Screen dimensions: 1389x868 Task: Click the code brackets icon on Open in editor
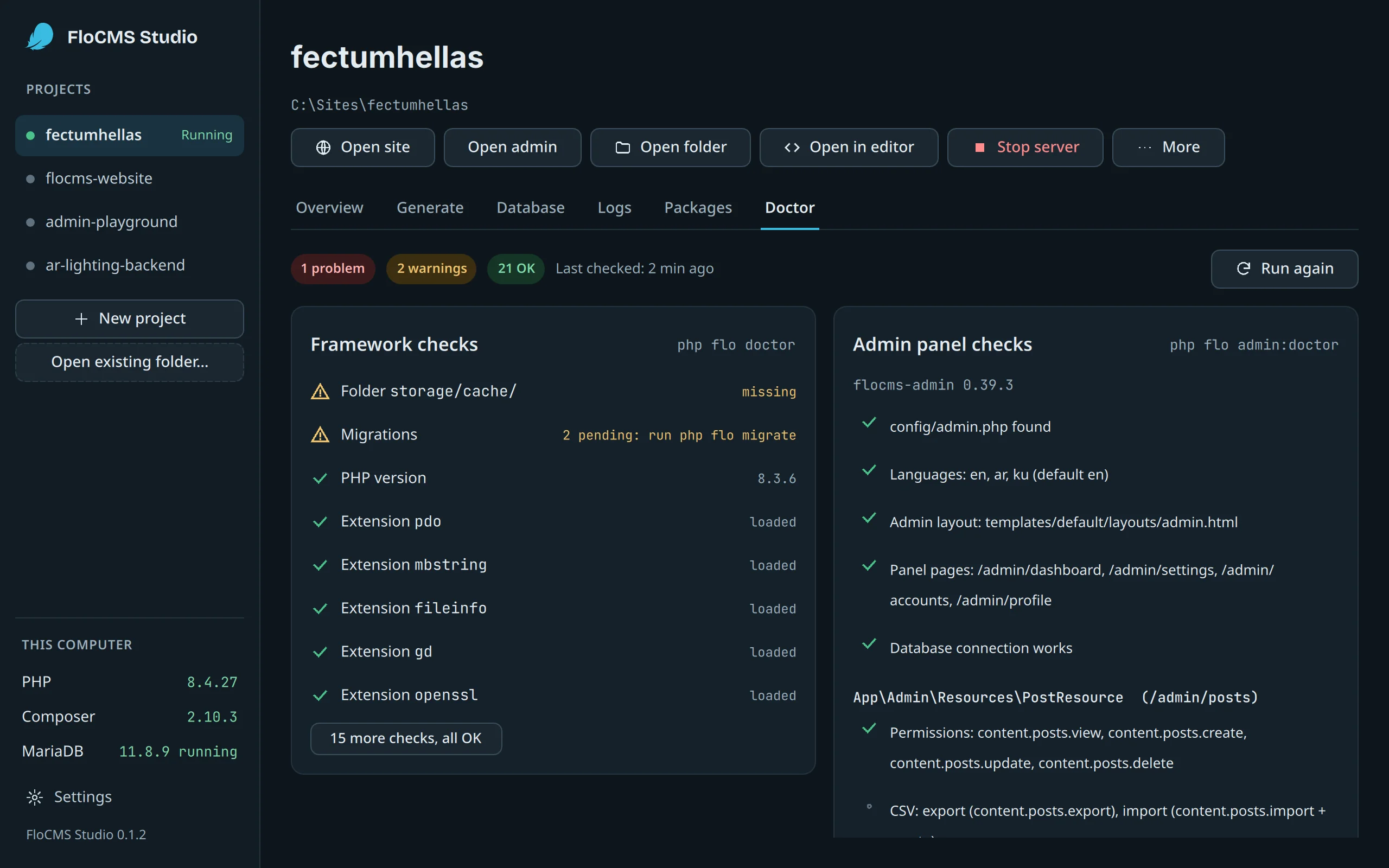pyautogui.click(x=792, y=148)
